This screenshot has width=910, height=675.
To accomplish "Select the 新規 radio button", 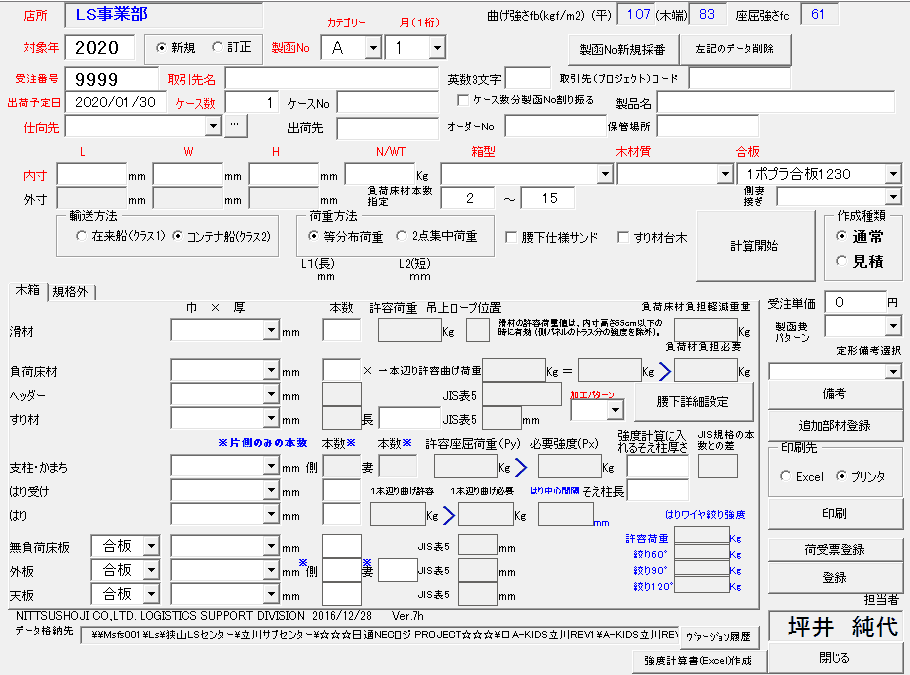I will tap(161, 48).
